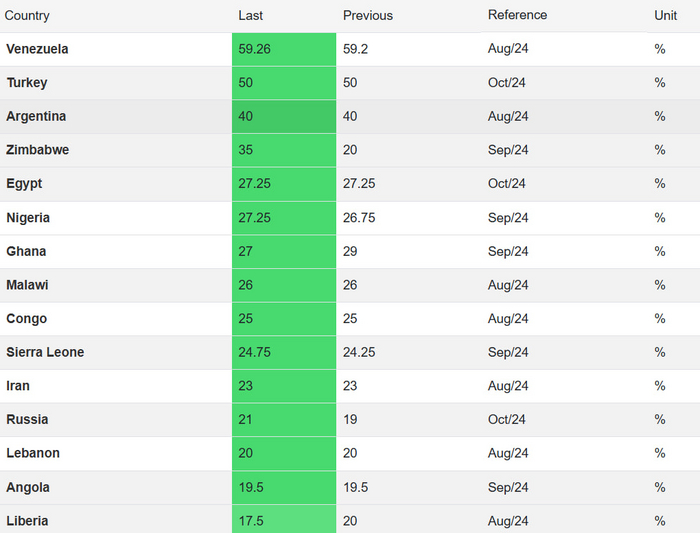Click the Unit column header
Viewport: 700px width, 533px height.
[x=665, y=15]
